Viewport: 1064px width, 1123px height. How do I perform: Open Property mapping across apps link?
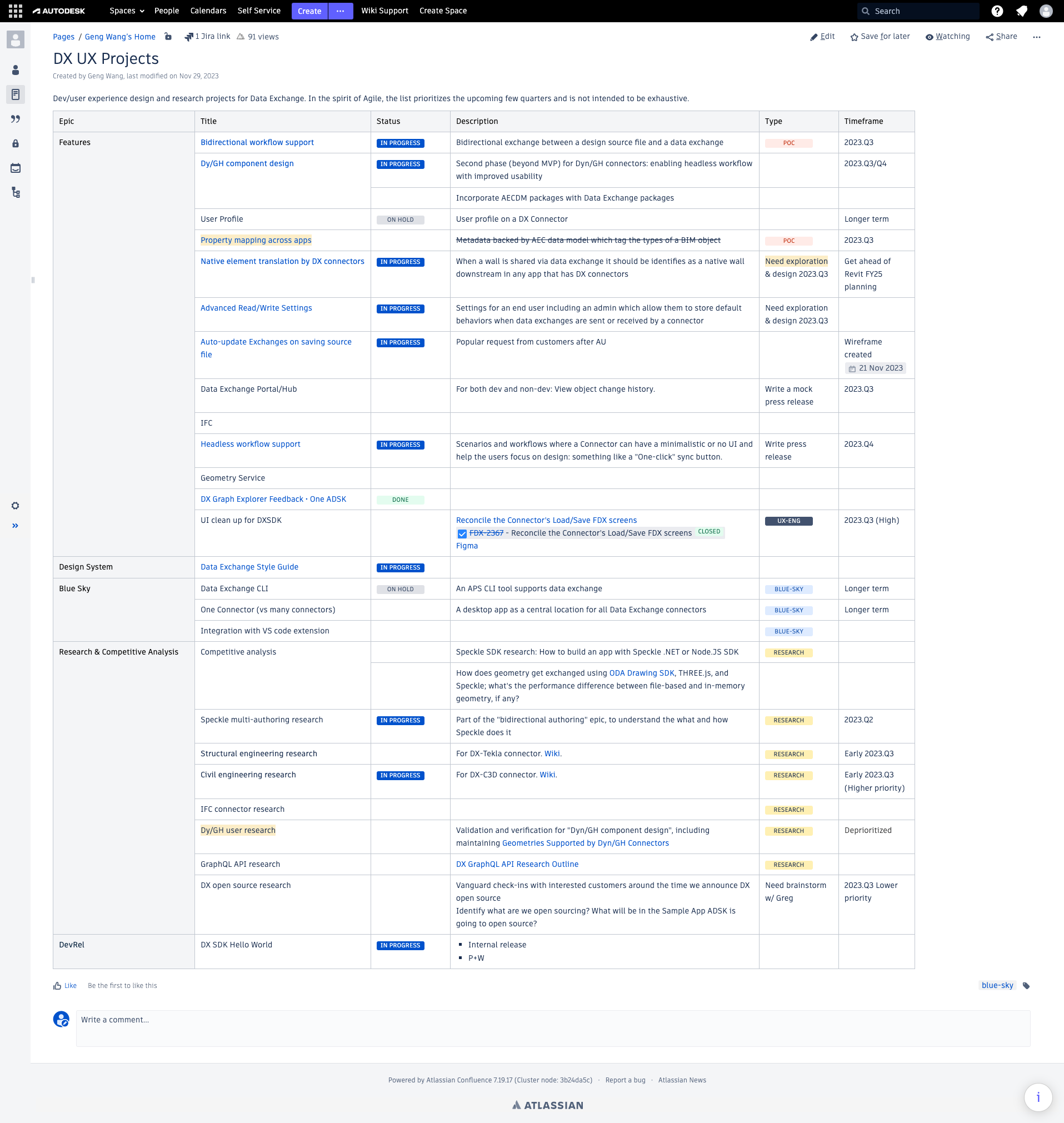pyautogui.click(x=256, y=240)
